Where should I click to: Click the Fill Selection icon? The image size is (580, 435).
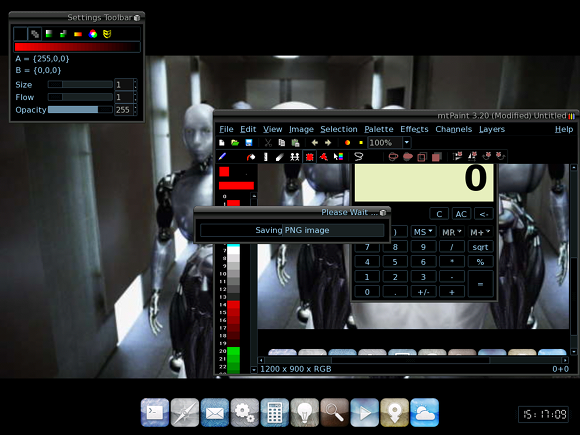point(436,157)
